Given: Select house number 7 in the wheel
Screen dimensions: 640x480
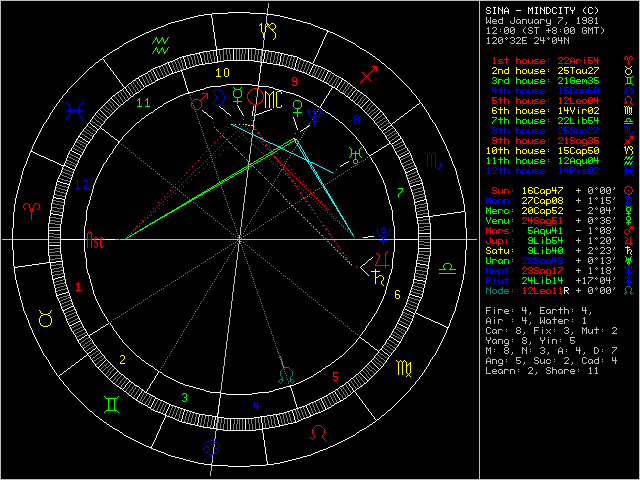Looking at the screenshot, I should point(400,192).
